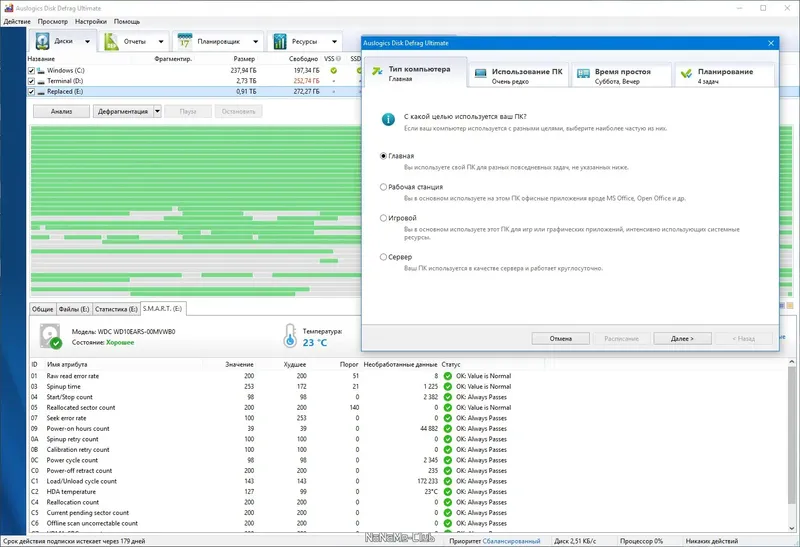Select the Главная radio option

point(383,156)
